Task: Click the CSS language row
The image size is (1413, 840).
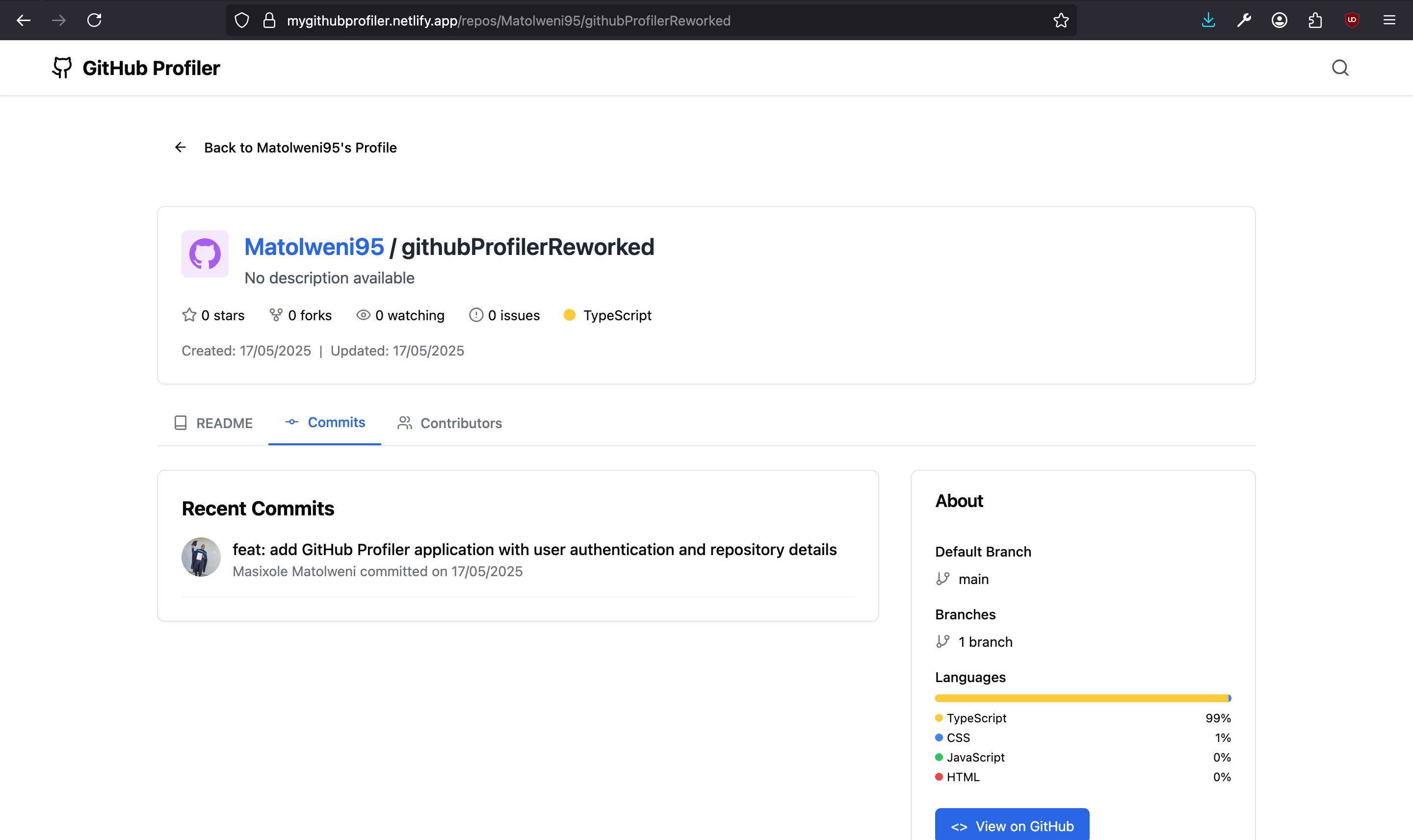Action: pos(1083,738)
